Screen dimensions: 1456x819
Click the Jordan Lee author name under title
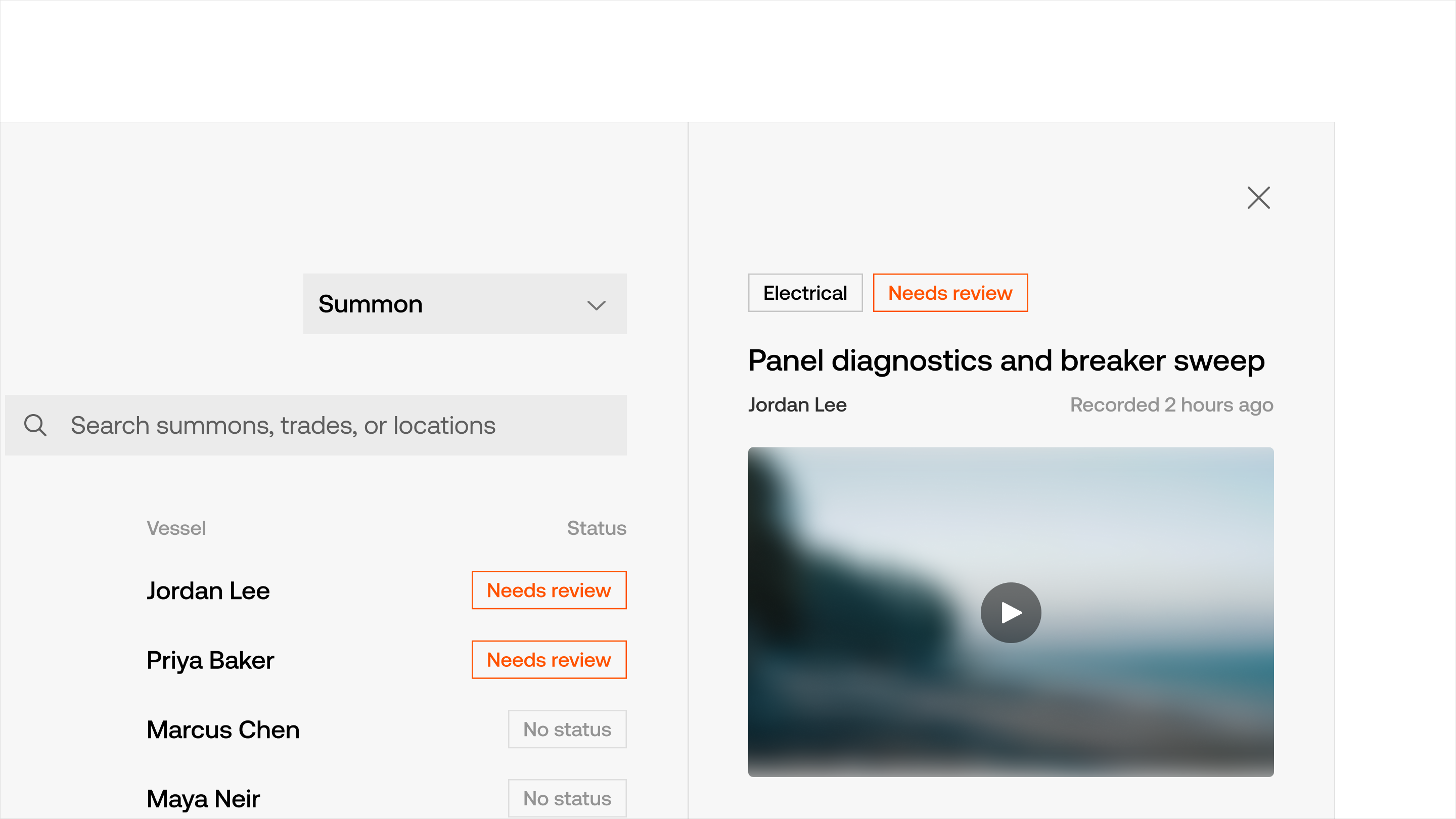pos(797,404)
